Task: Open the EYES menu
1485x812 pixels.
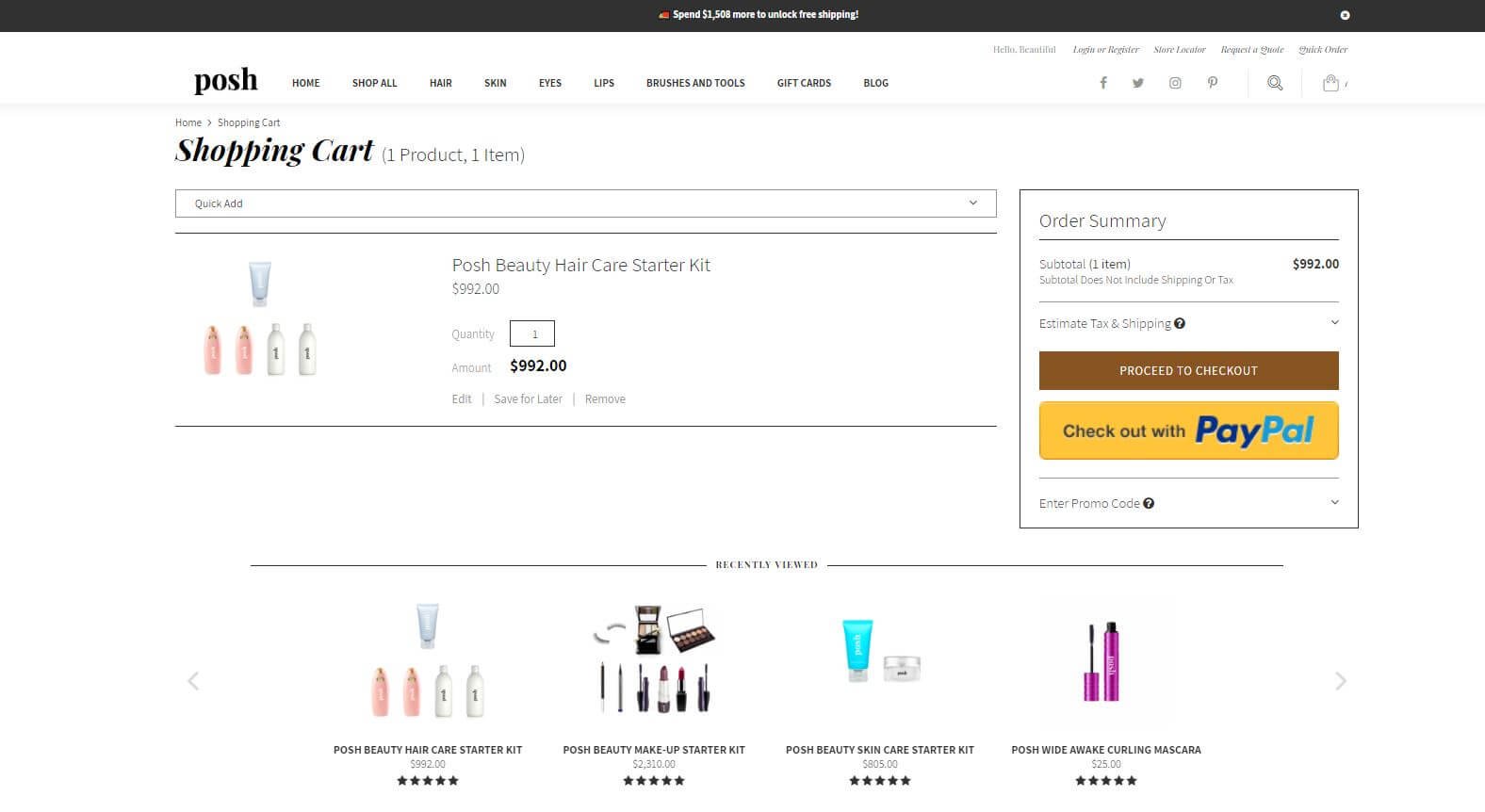Action: 550,83
